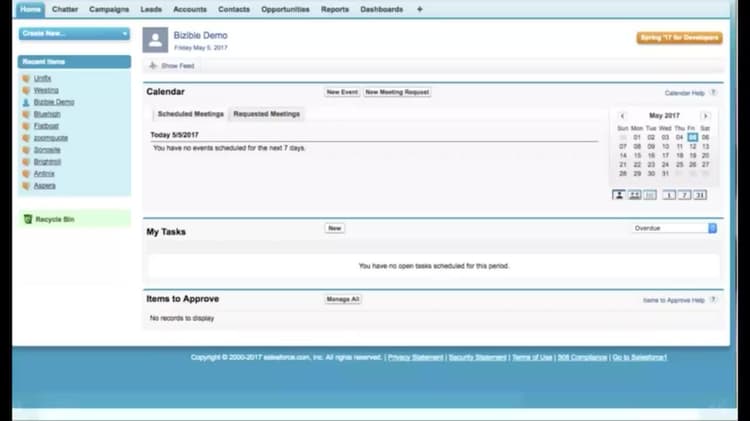Open month view icon labeled 31
The width and height of the screenshot is (750, 421).
click(700, 195)
